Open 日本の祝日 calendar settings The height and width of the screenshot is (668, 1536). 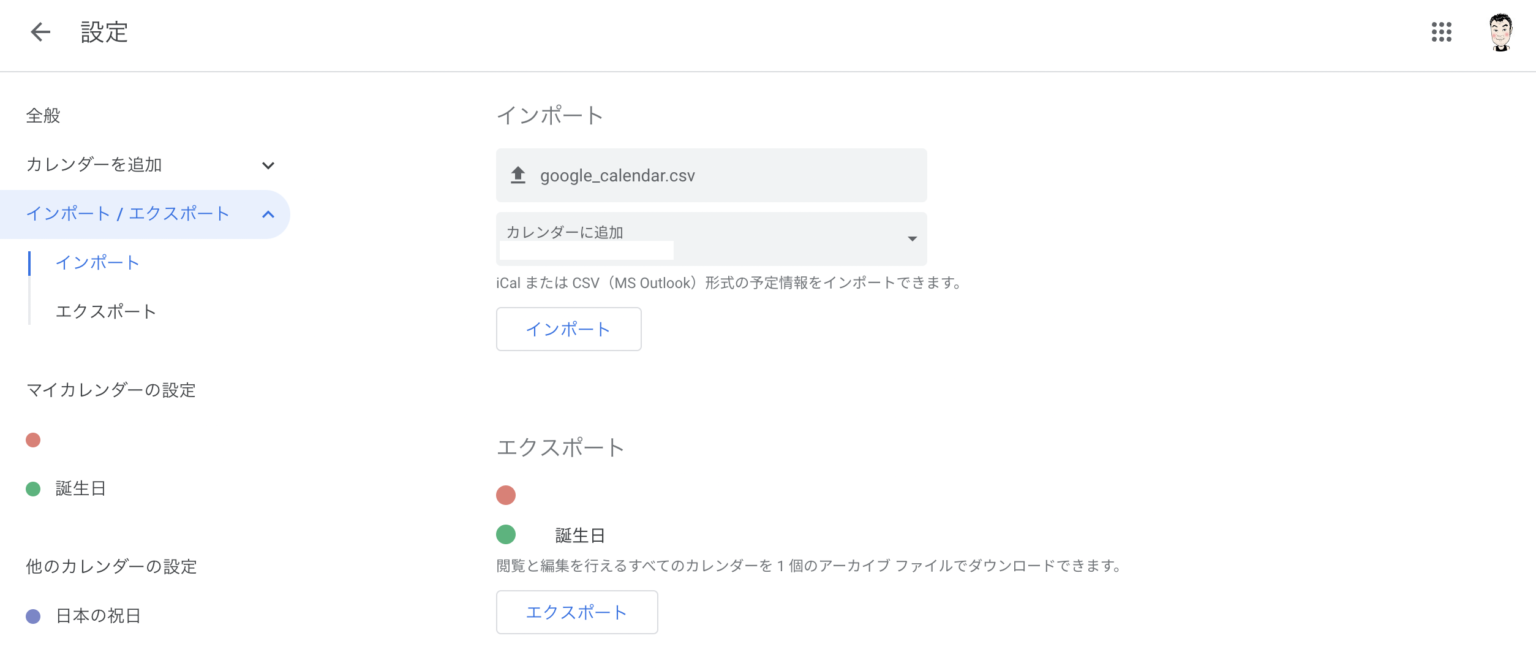(98, 616)
